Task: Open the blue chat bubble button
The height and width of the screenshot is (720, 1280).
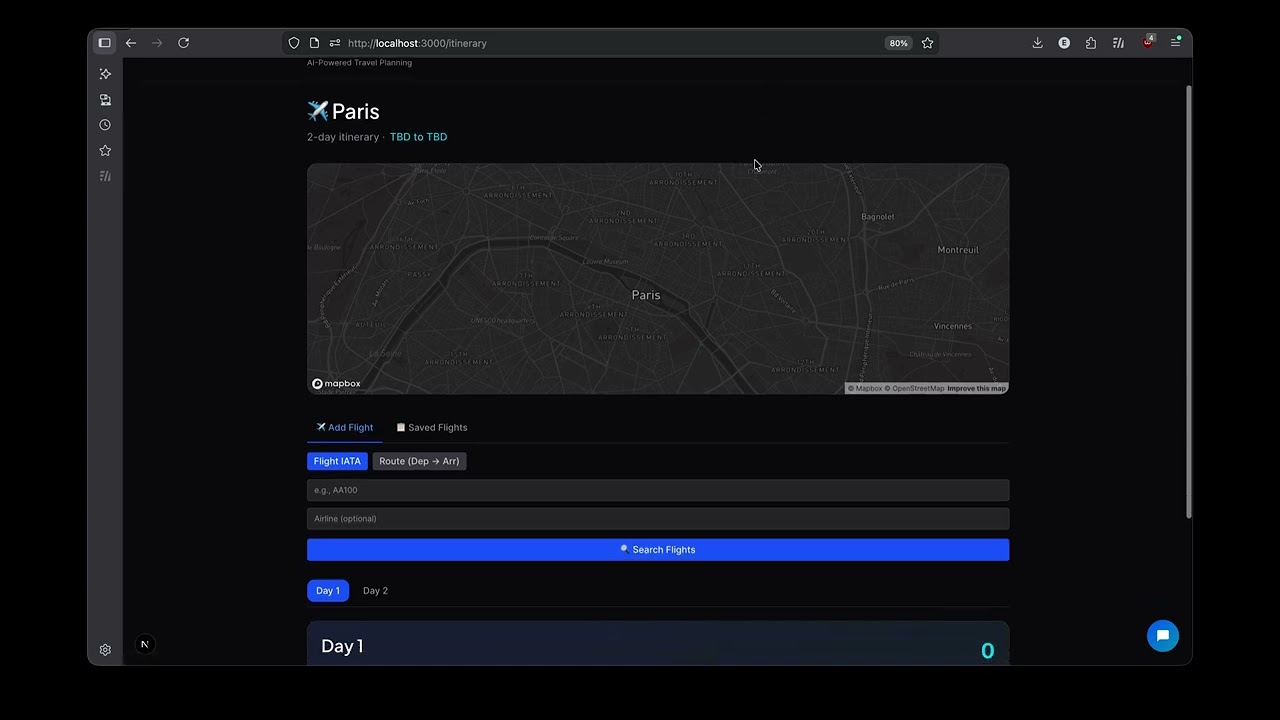Action: click(x=1163, y=636)
